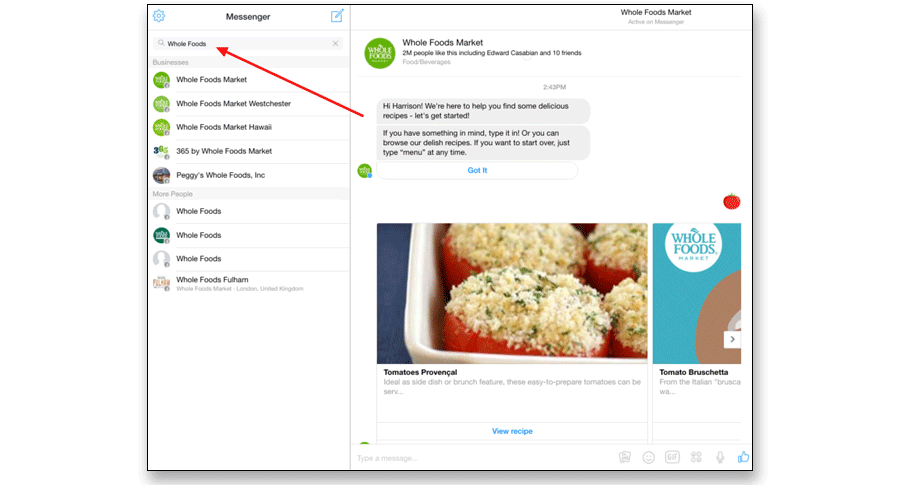
Task: Send a thumbs up like
Action: click(743, 457)
